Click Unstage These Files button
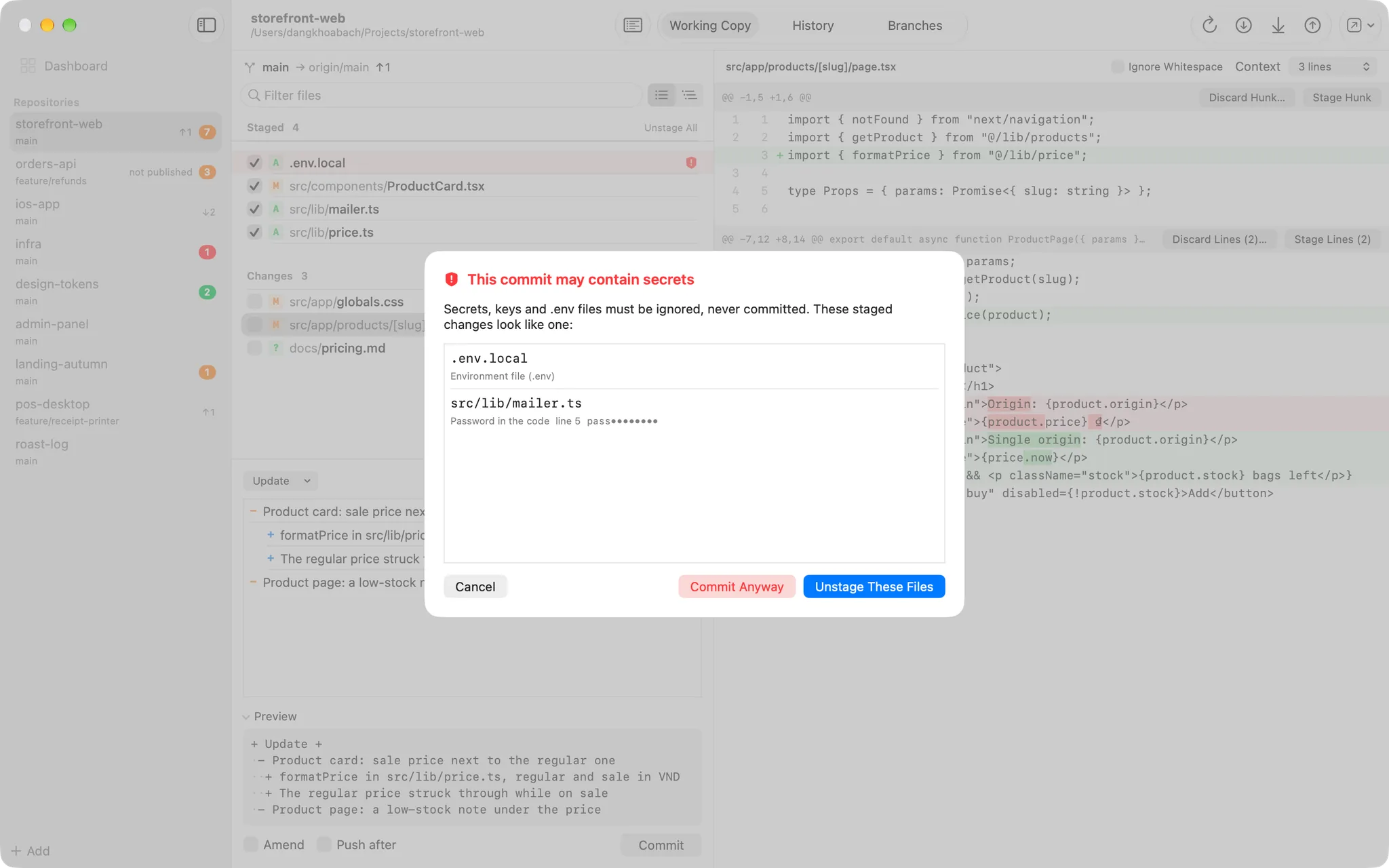 (874, 587)
